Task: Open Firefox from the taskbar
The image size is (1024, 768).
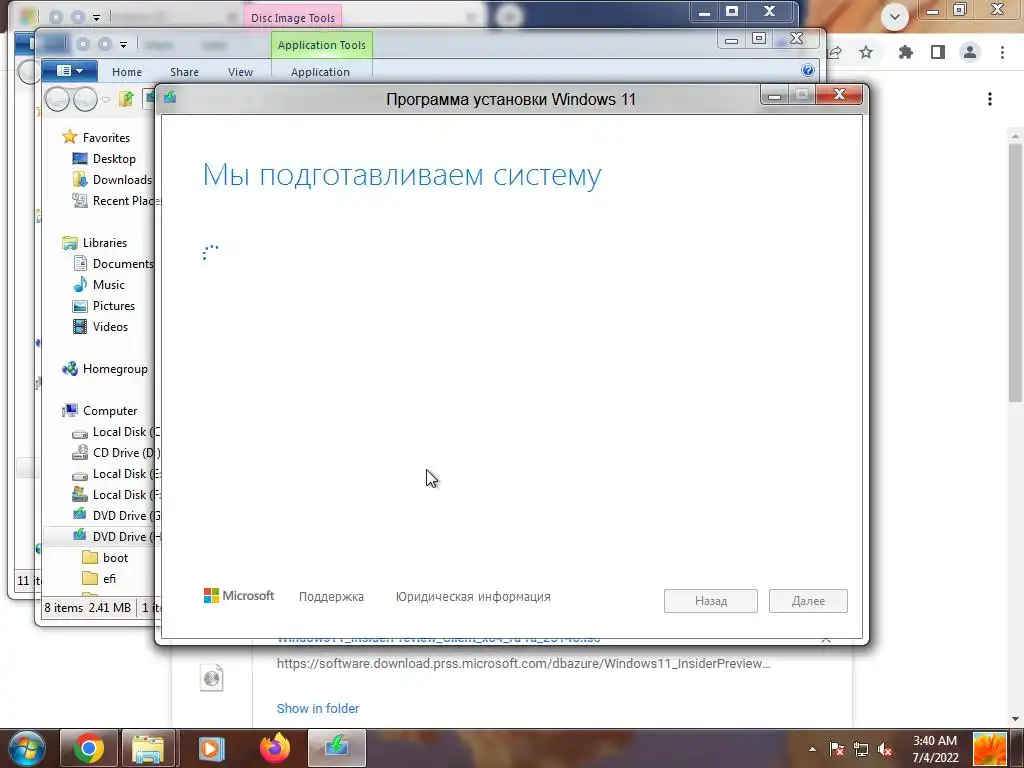Action: (275, 748)
